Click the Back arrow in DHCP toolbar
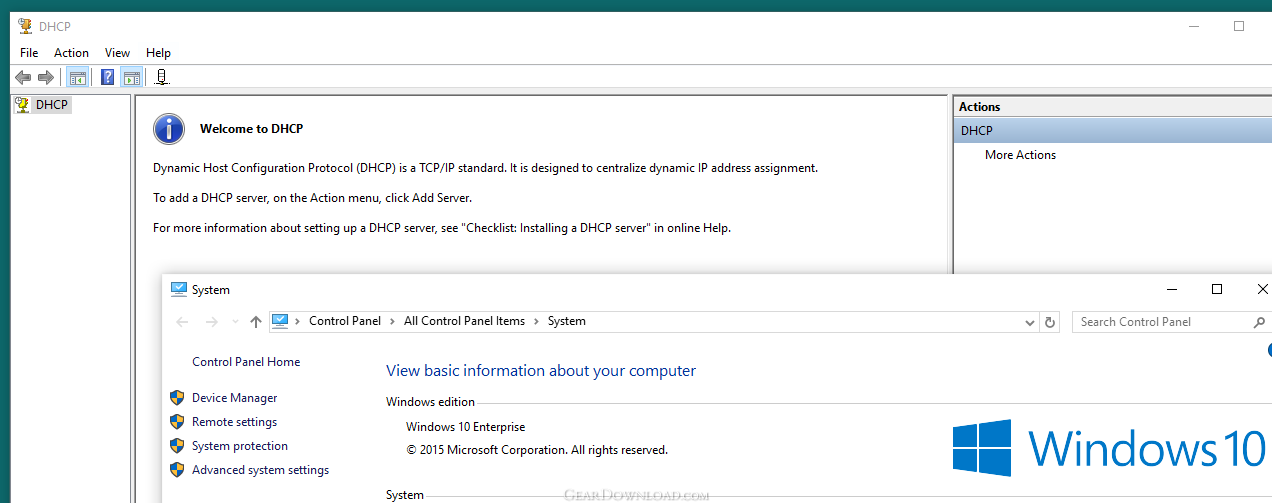Image resolution: width=1272 pixels, height=503 pixels. 23,77
